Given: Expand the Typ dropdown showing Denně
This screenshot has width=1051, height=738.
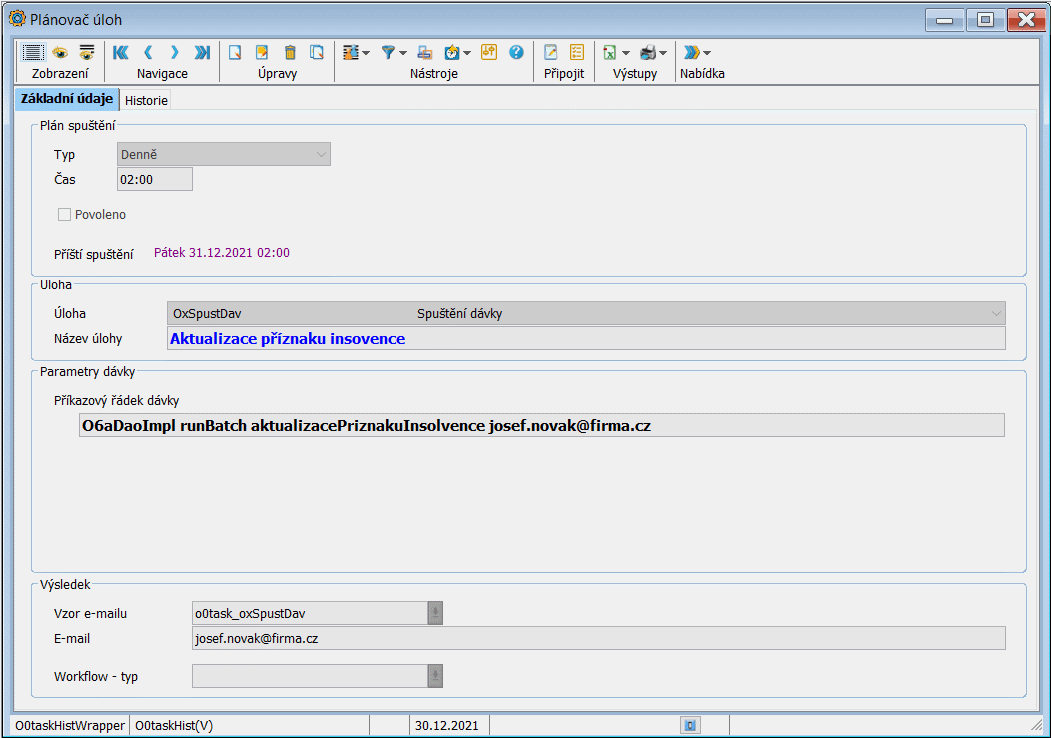Looking at the screenshot, I should pos(321,155).
